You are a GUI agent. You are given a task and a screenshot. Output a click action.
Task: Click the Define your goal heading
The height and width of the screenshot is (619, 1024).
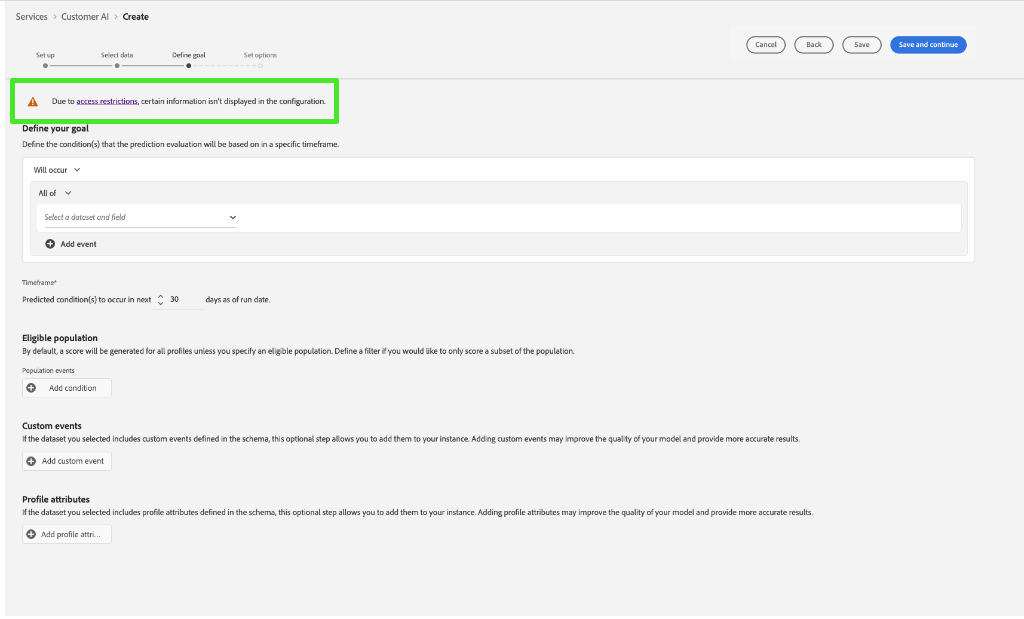coord(56,129)
